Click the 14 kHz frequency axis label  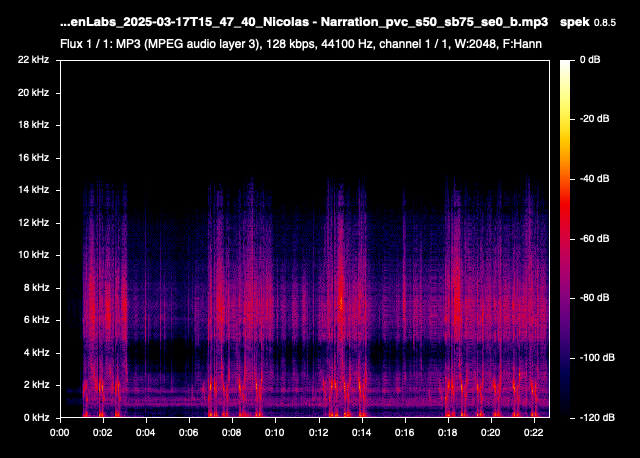pyautogui.click(x=31, y=190)
